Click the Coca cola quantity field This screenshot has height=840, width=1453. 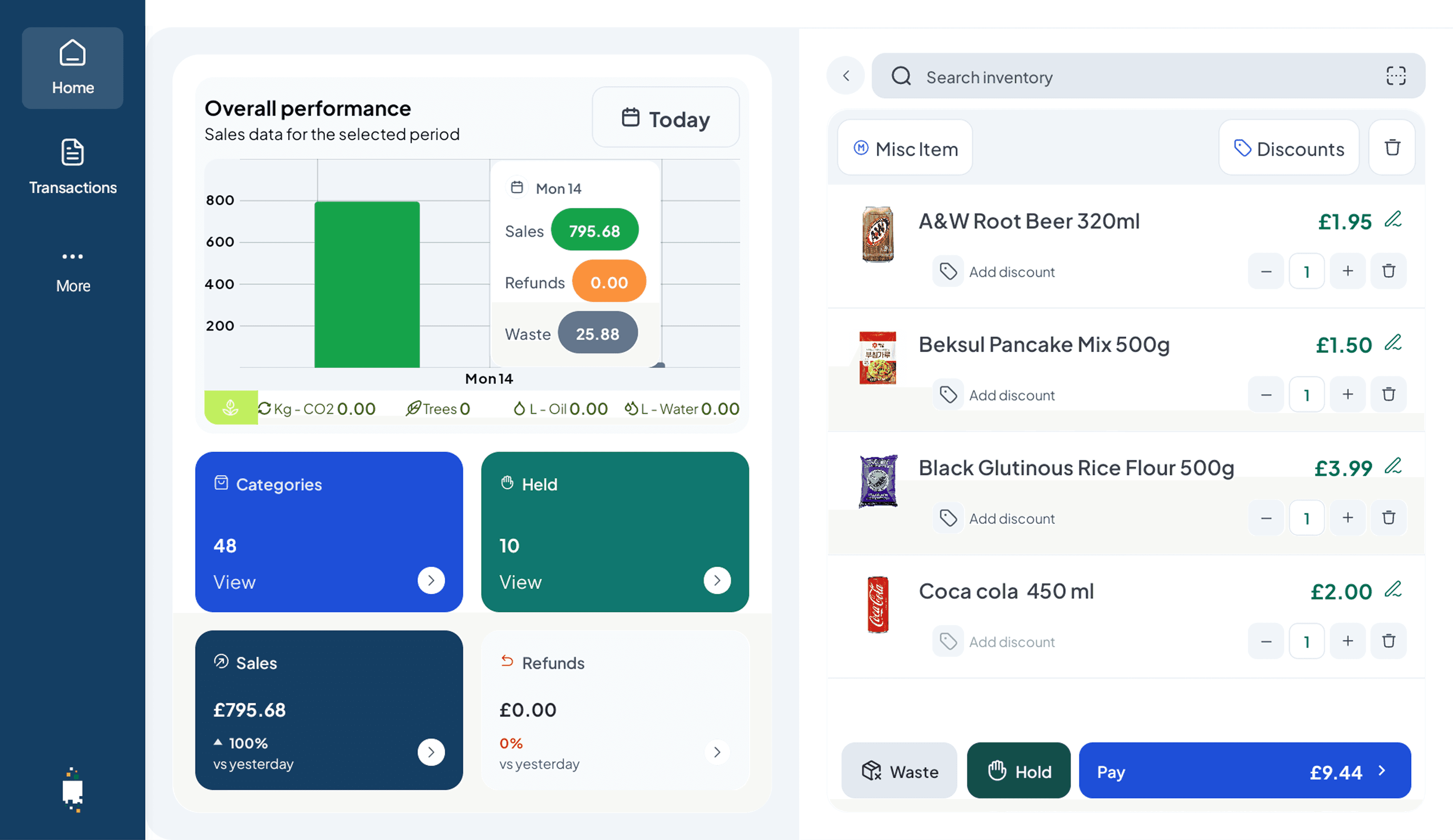1307,641
